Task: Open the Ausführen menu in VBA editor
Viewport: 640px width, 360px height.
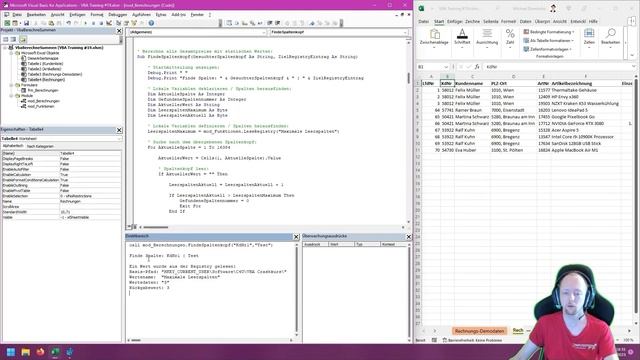Action: pos(141,15)
